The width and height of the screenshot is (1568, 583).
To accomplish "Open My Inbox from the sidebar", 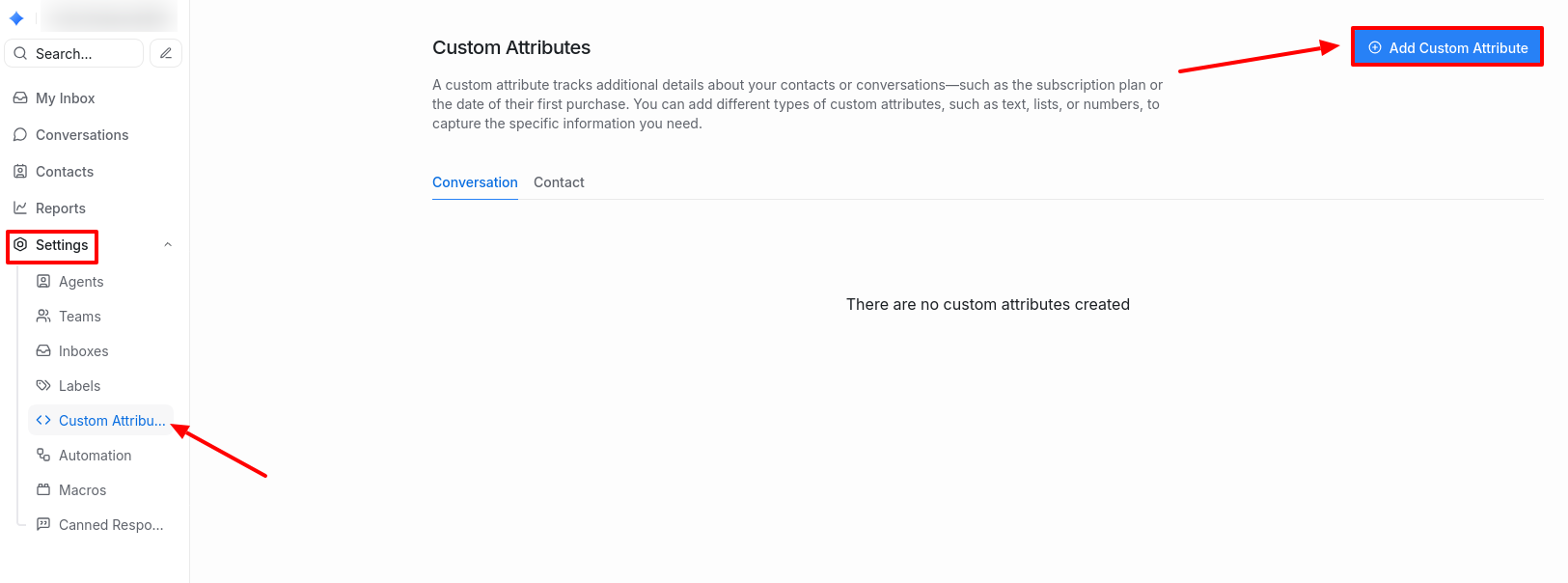I will point(65,98).
